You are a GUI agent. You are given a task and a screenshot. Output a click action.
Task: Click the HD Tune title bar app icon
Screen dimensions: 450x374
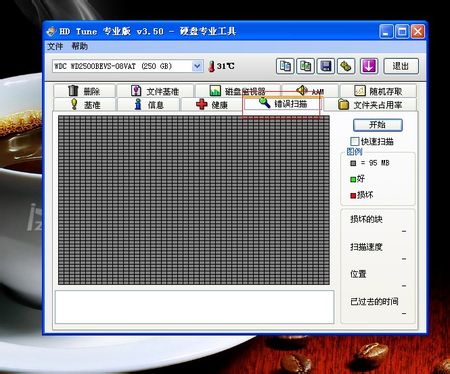point(52,32)
